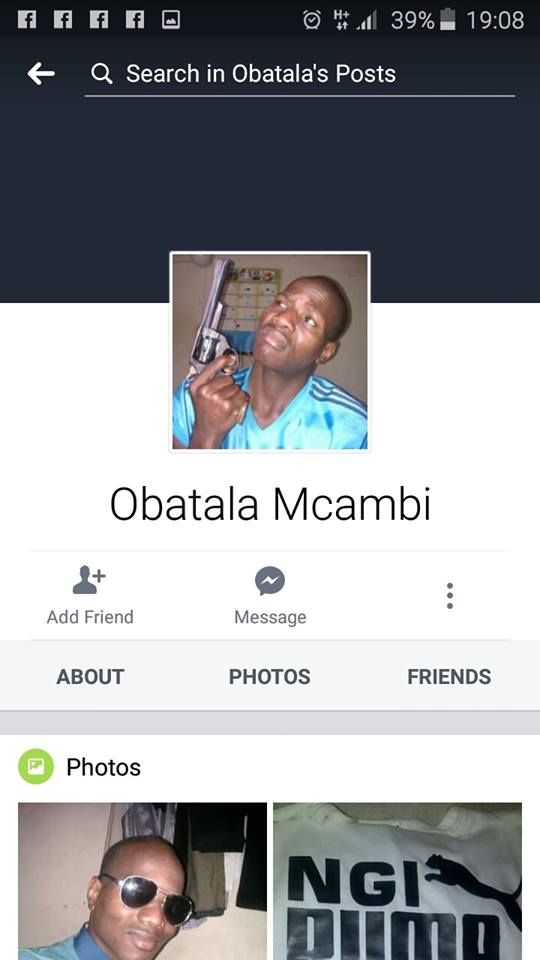Tap the Photos section heading text

pos(103,767)
